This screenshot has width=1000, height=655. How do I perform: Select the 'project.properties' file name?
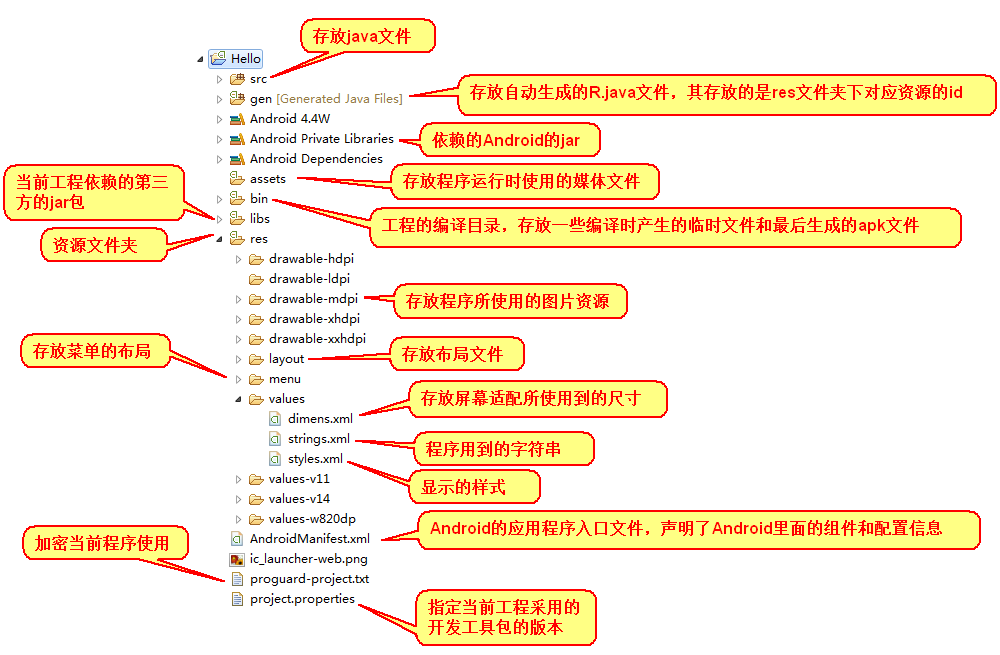pos(302,599)
